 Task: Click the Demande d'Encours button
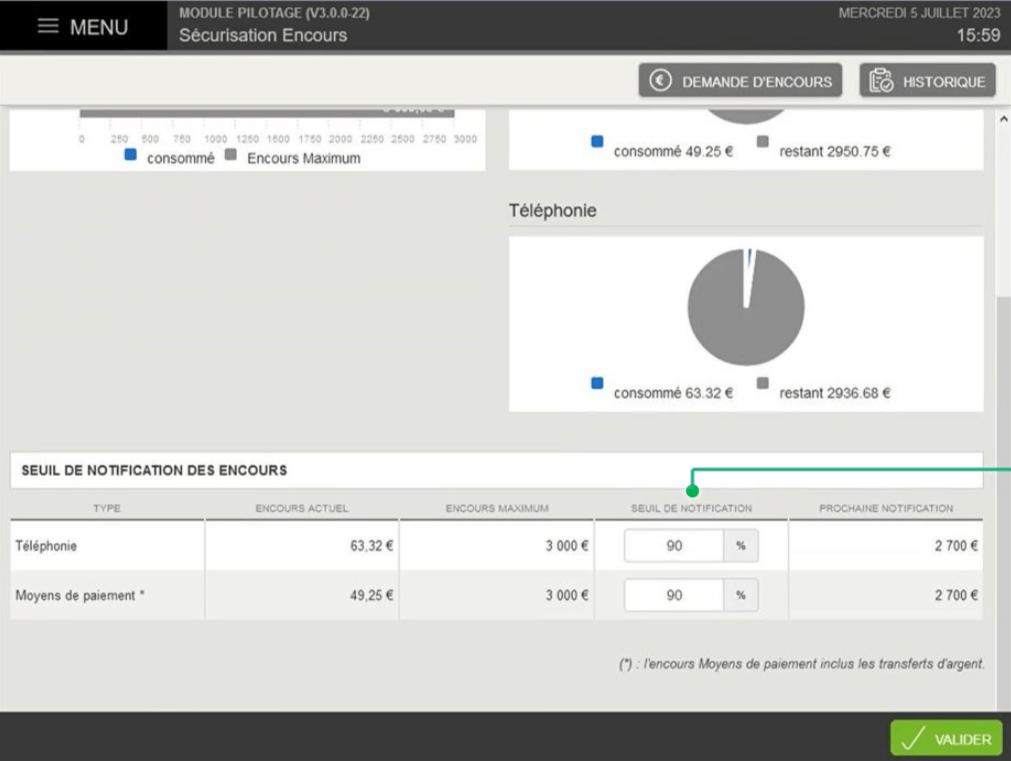pyautogui.click(x=740, y=81)
